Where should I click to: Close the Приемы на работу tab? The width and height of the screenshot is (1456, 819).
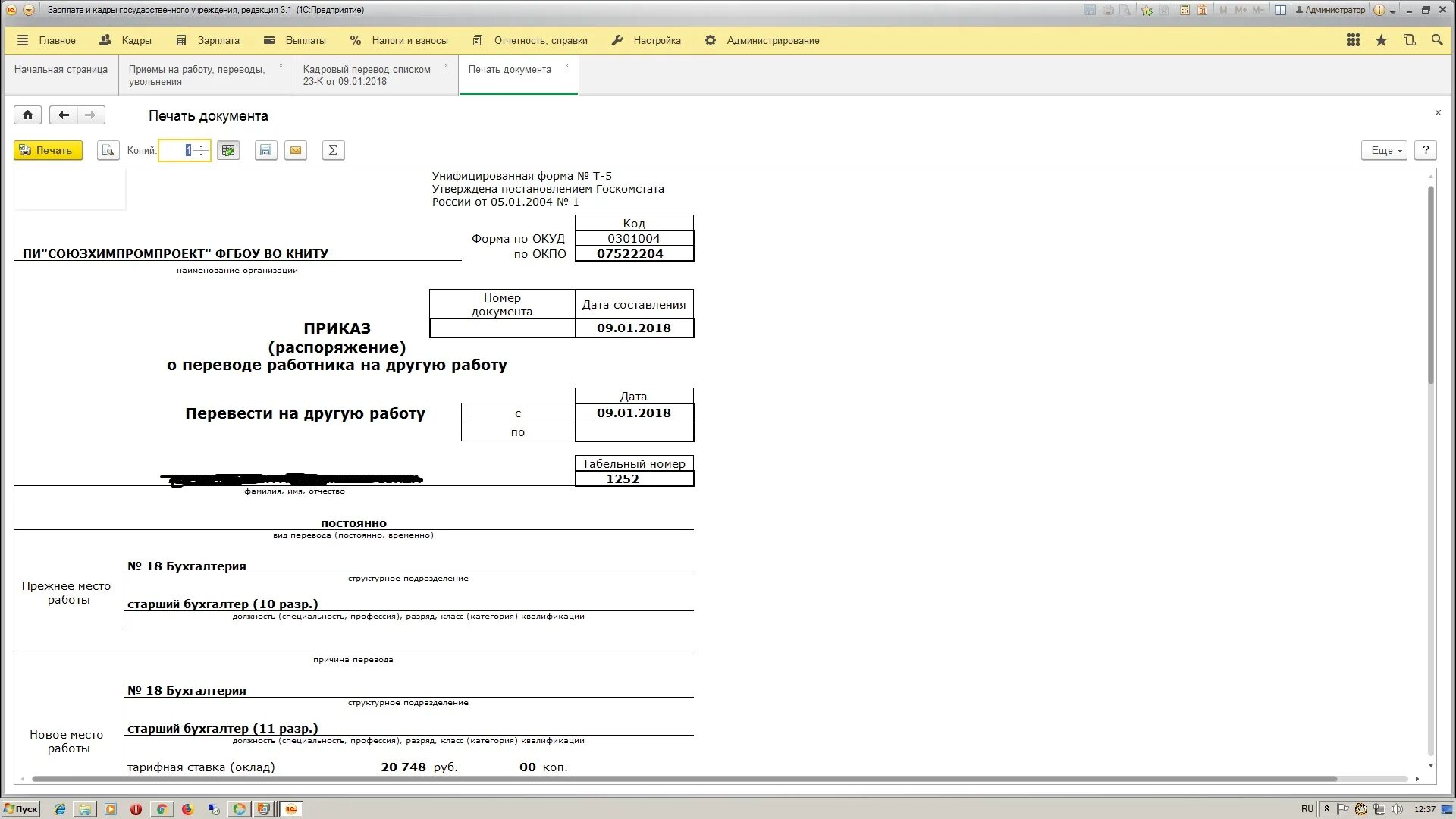click(x=281, y=66)
